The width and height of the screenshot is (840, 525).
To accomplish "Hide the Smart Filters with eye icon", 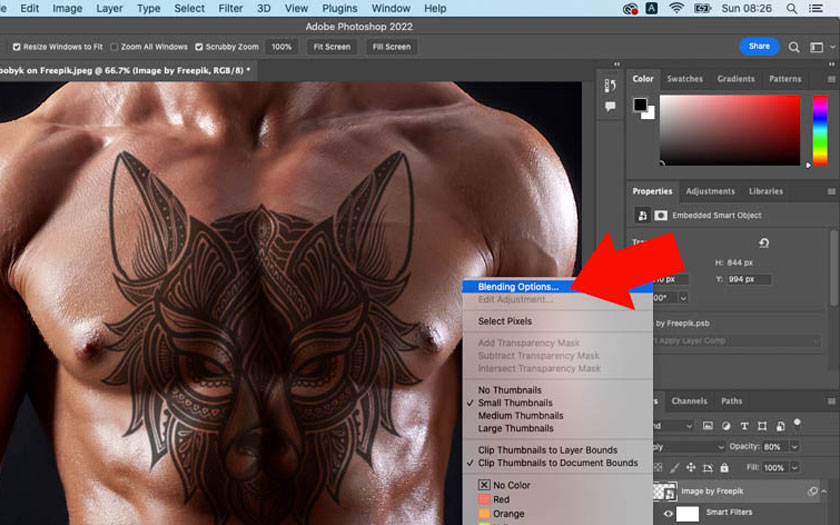I will tap(669, 513).
